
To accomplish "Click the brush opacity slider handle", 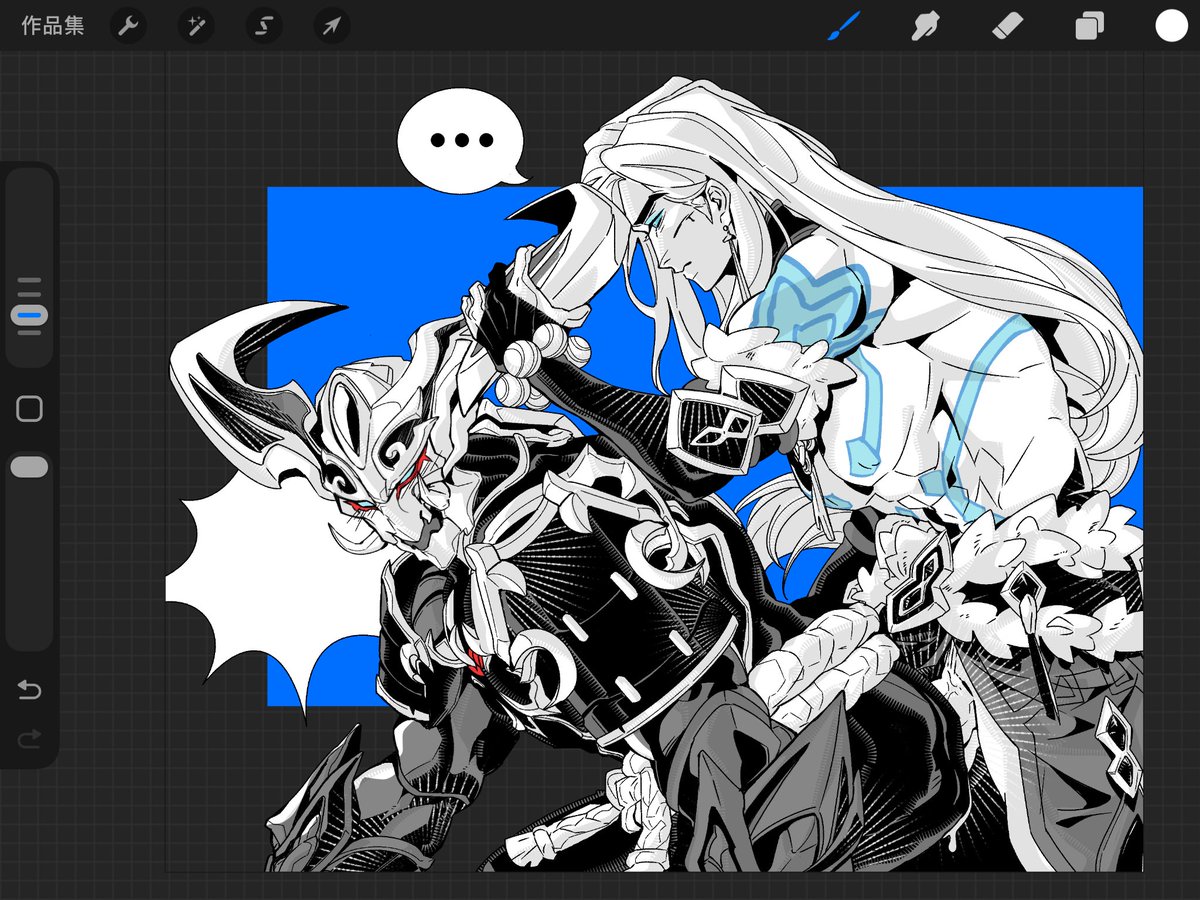I will point(29,467).
